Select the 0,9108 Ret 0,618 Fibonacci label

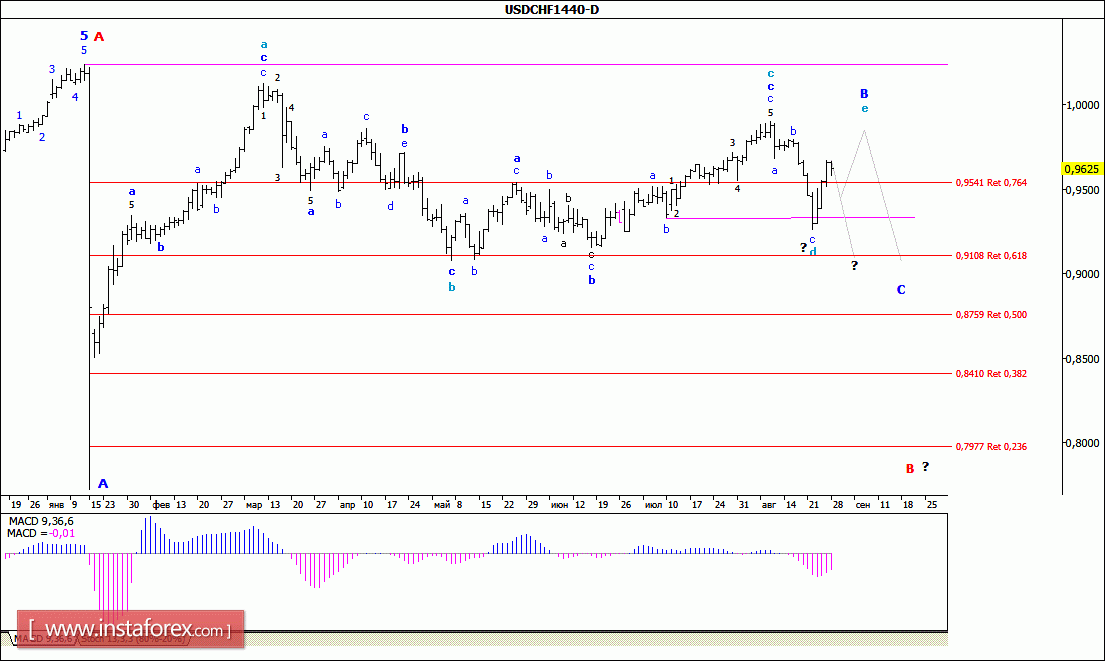(991, 255)
